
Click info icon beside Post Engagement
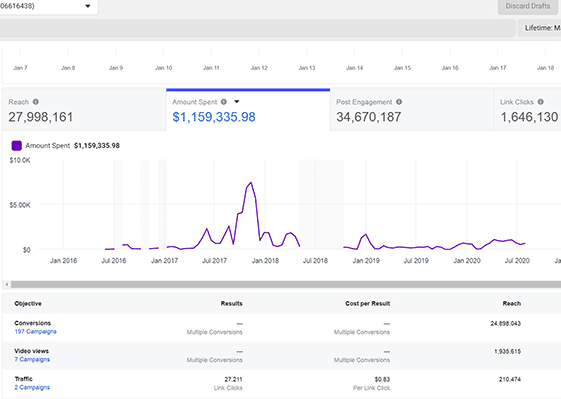tap(399, 102)
